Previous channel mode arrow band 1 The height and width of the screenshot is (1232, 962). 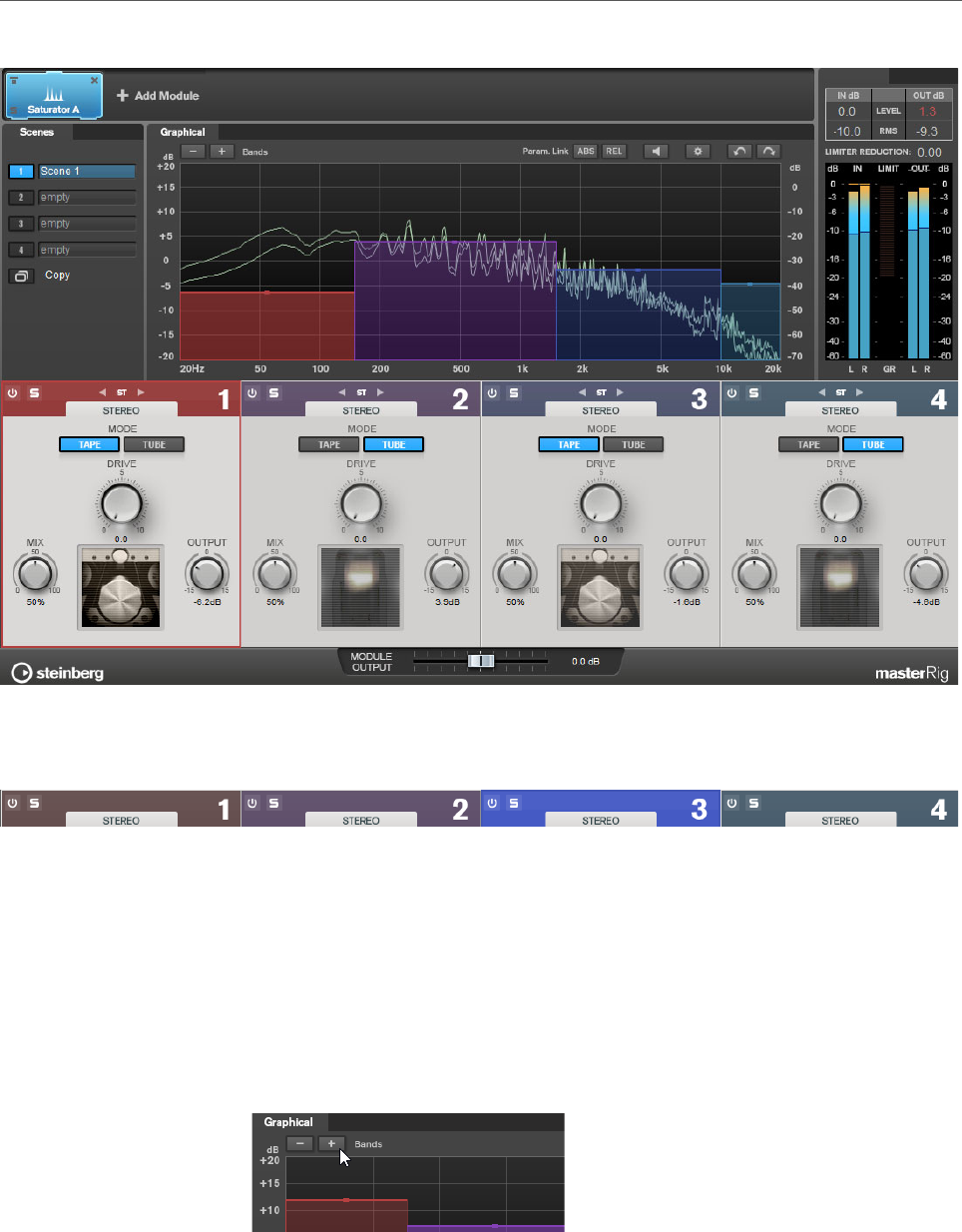(102, 392)
